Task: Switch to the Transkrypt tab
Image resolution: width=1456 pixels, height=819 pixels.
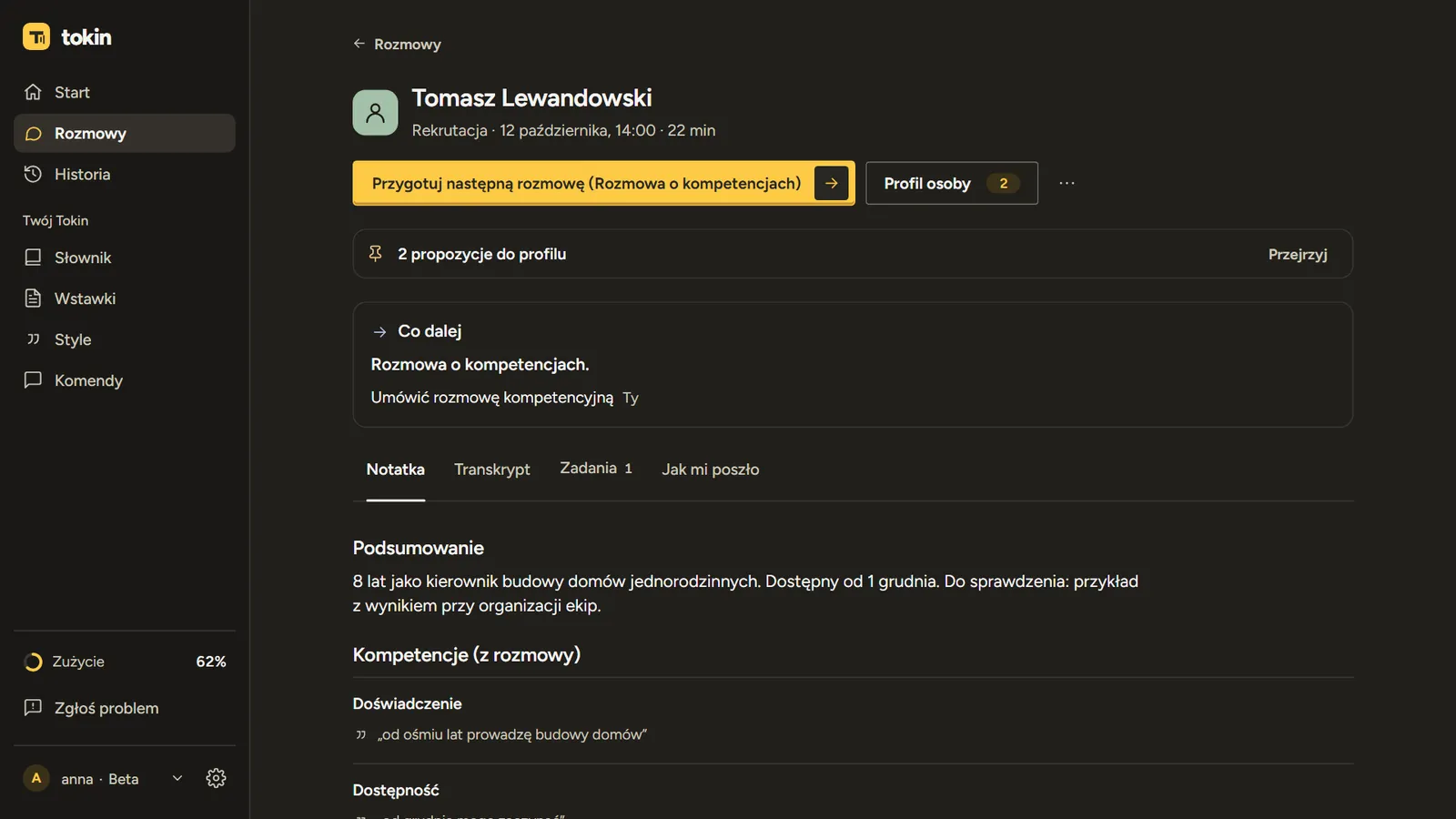Action: (x=492, y=470)
